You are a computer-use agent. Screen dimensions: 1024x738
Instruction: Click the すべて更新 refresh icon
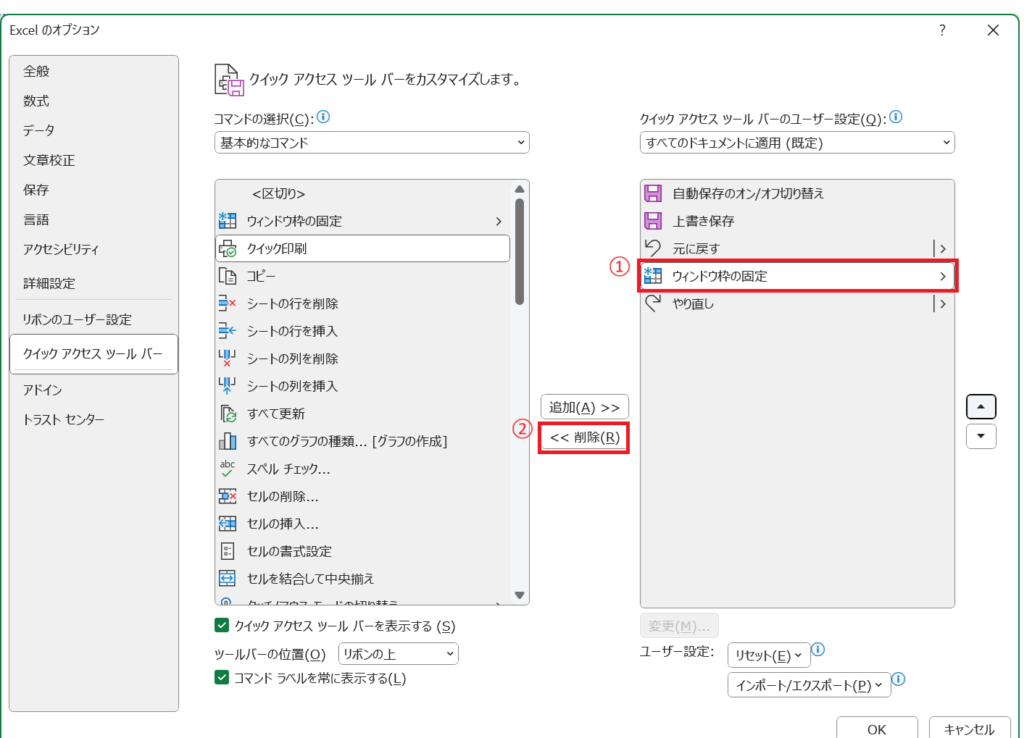[x=227, y=413]
